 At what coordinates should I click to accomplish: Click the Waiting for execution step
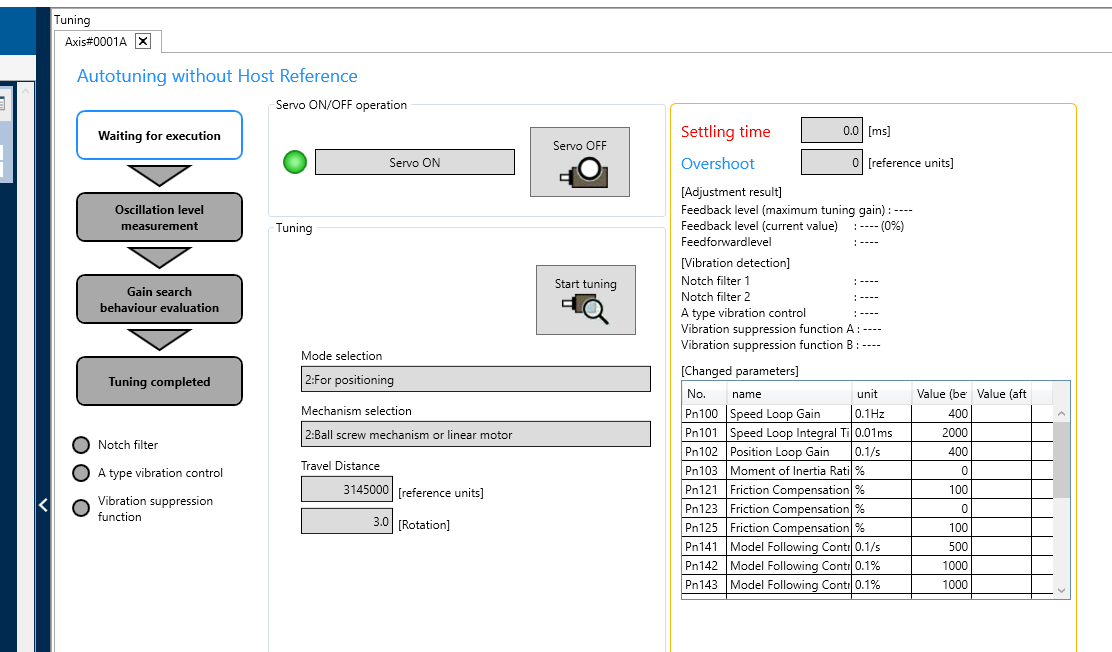[160, 136]
